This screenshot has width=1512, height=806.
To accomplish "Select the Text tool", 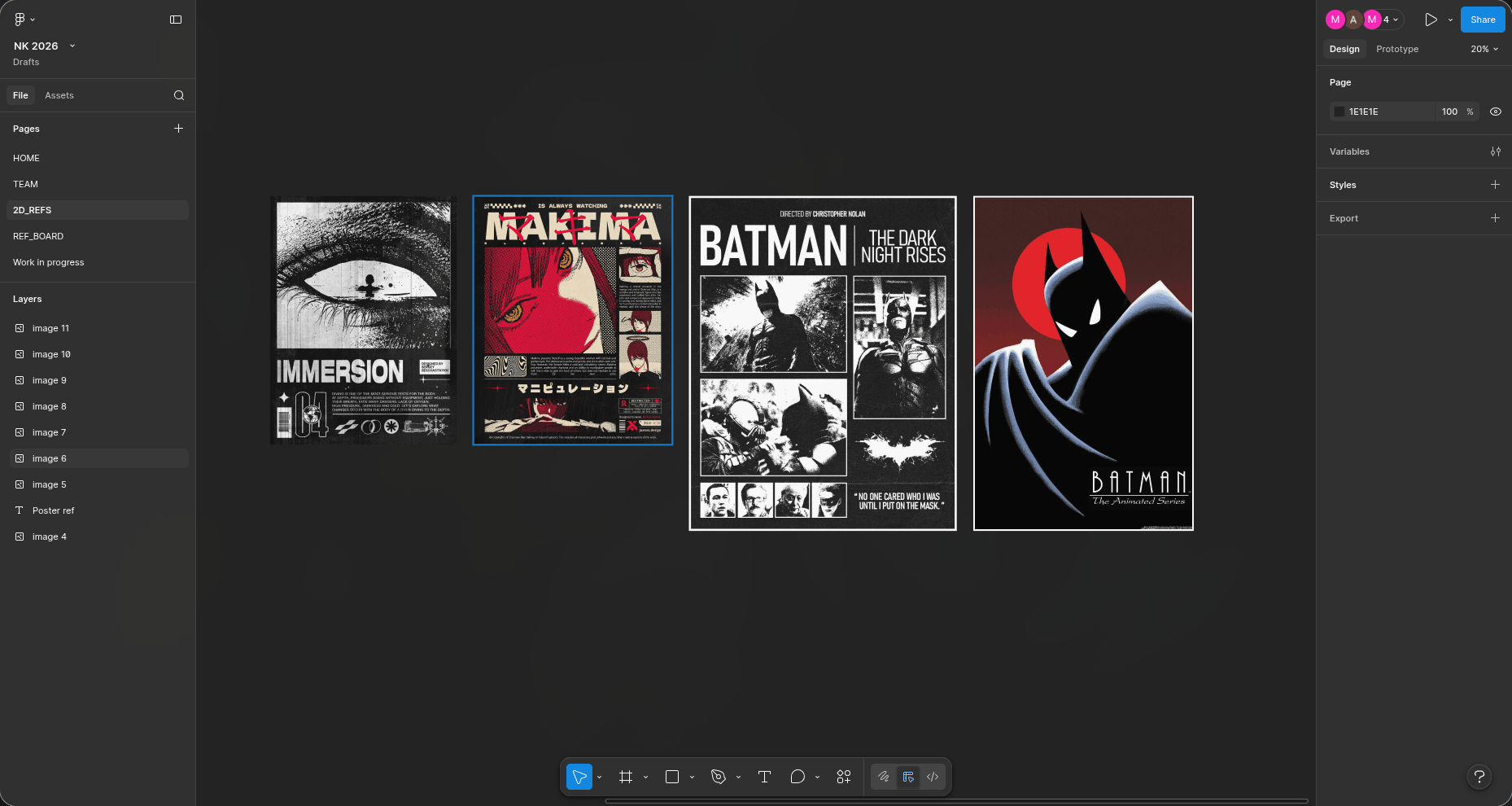I will [764, 777].
